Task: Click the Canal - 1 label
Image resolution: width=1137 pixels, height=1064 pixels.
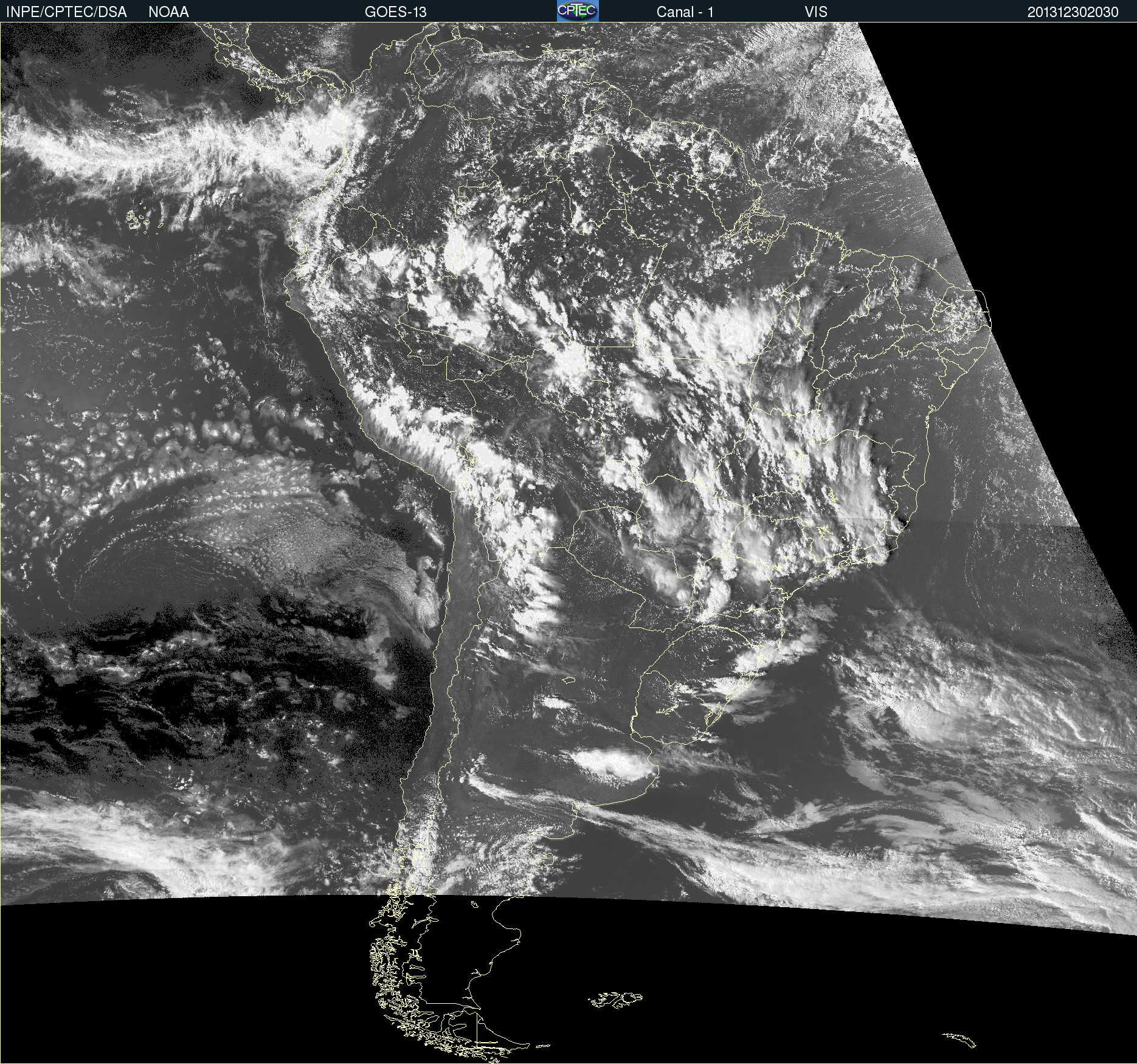Action: pyautogui.click(x=685, y=12)
